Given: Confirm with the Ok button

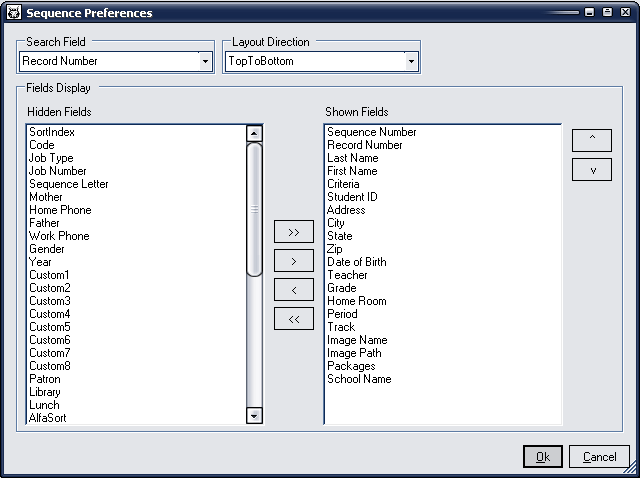Looking at the screenshot, I should (x=542, y=457).
